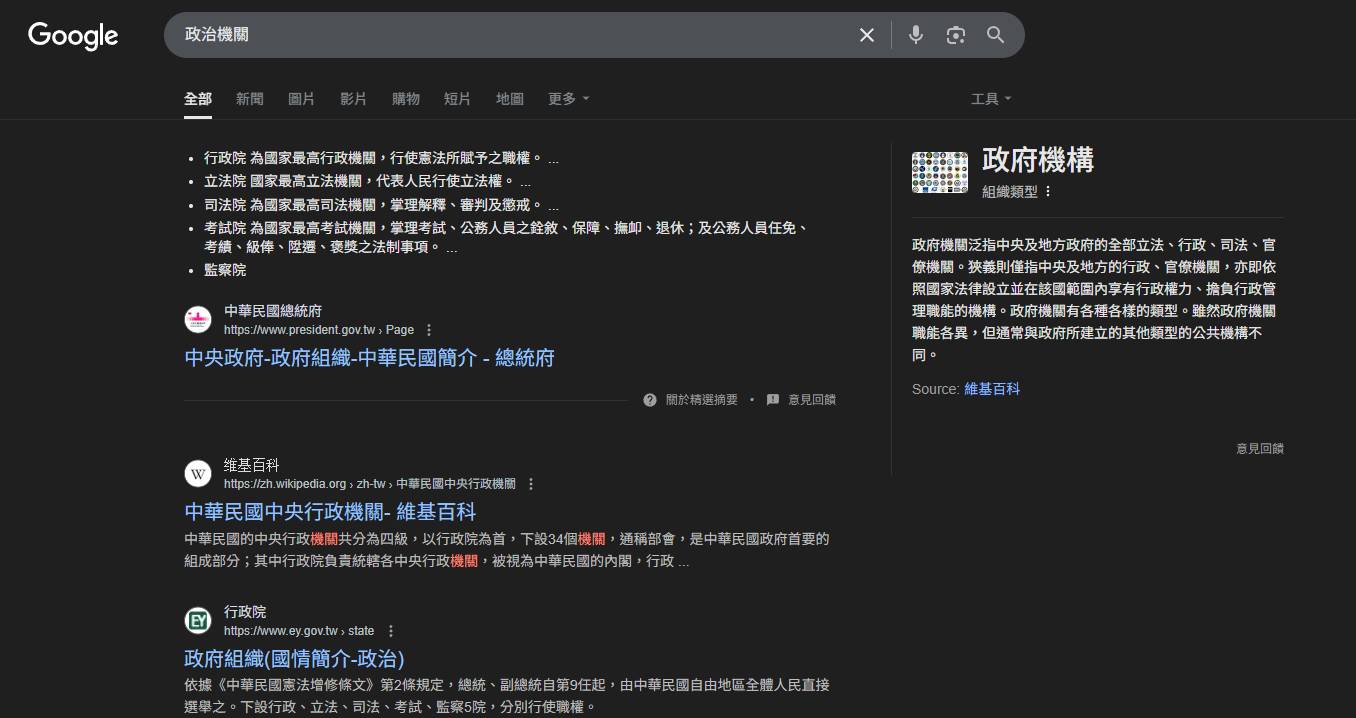Switch to the 圖片 tab
Screen dimensions: 1356x718
[x=302, y=98]
